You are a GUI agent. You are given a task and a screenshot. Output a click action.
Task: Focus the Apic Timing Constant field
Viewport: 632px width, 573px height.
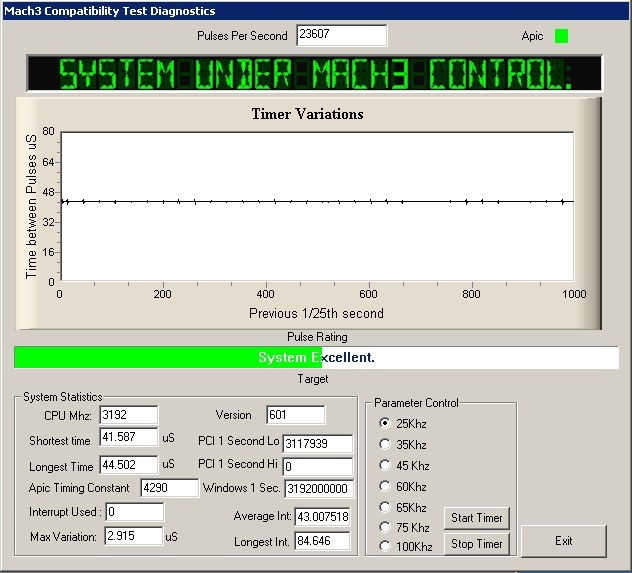(169, 488)
